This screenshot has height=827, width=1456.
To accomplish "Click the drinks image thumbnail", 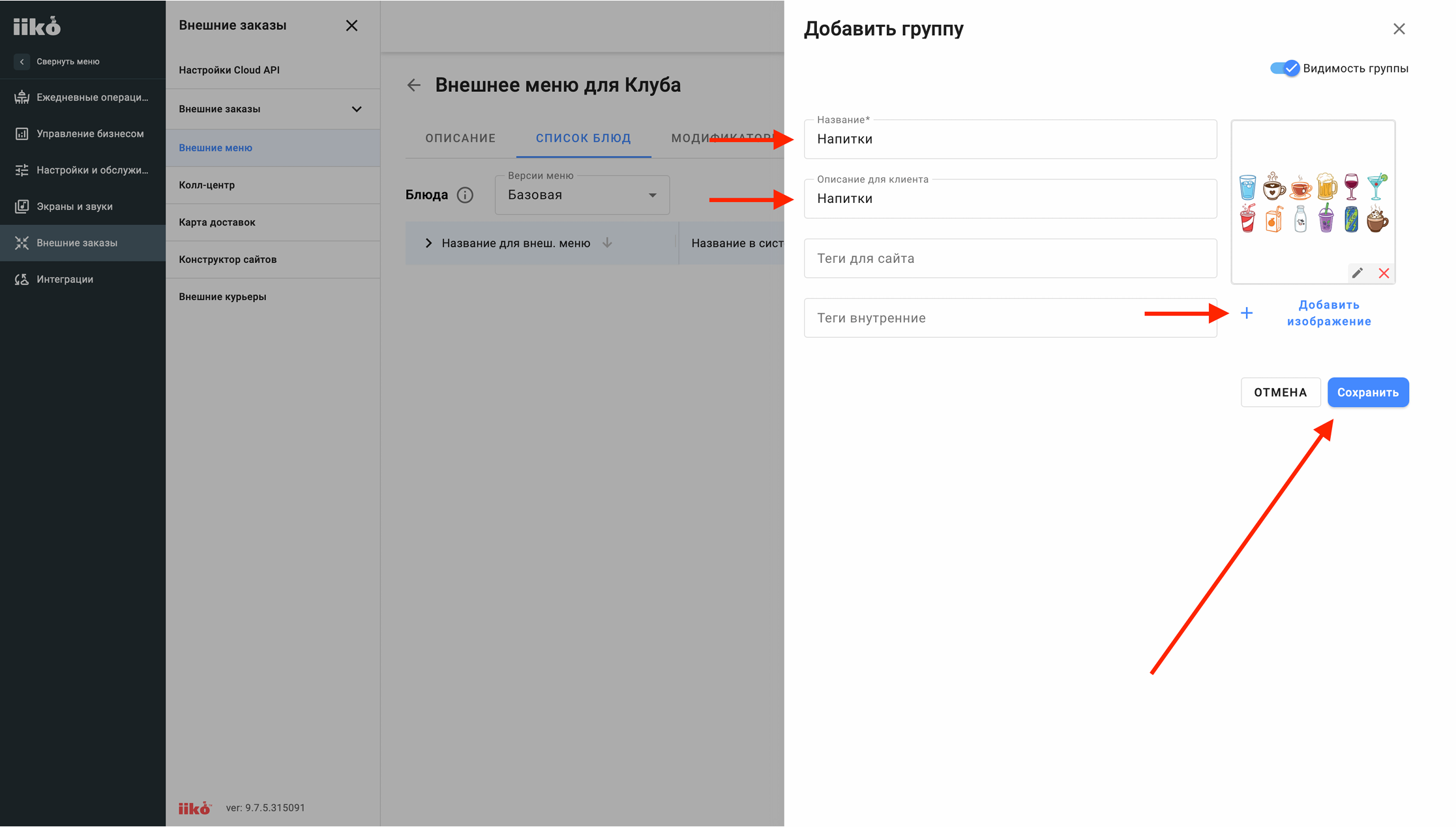I will [1313, 202].
